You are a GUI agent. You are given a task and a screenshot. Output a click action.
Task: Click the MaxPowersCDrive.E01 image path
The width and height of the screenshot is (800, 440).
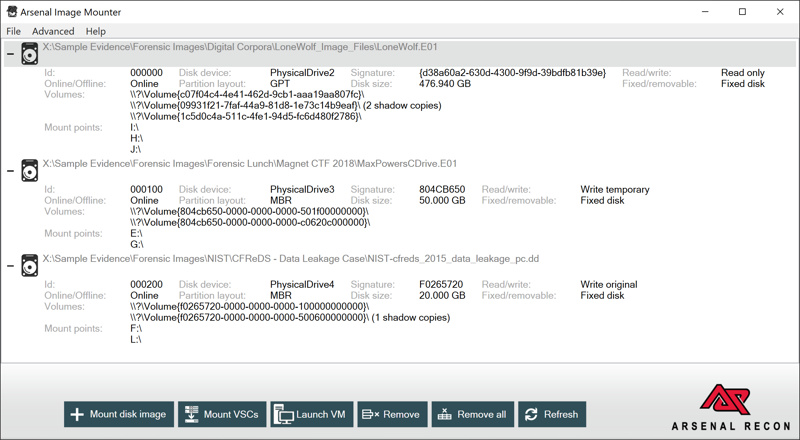pyautogui.click(x=249, y=164)
